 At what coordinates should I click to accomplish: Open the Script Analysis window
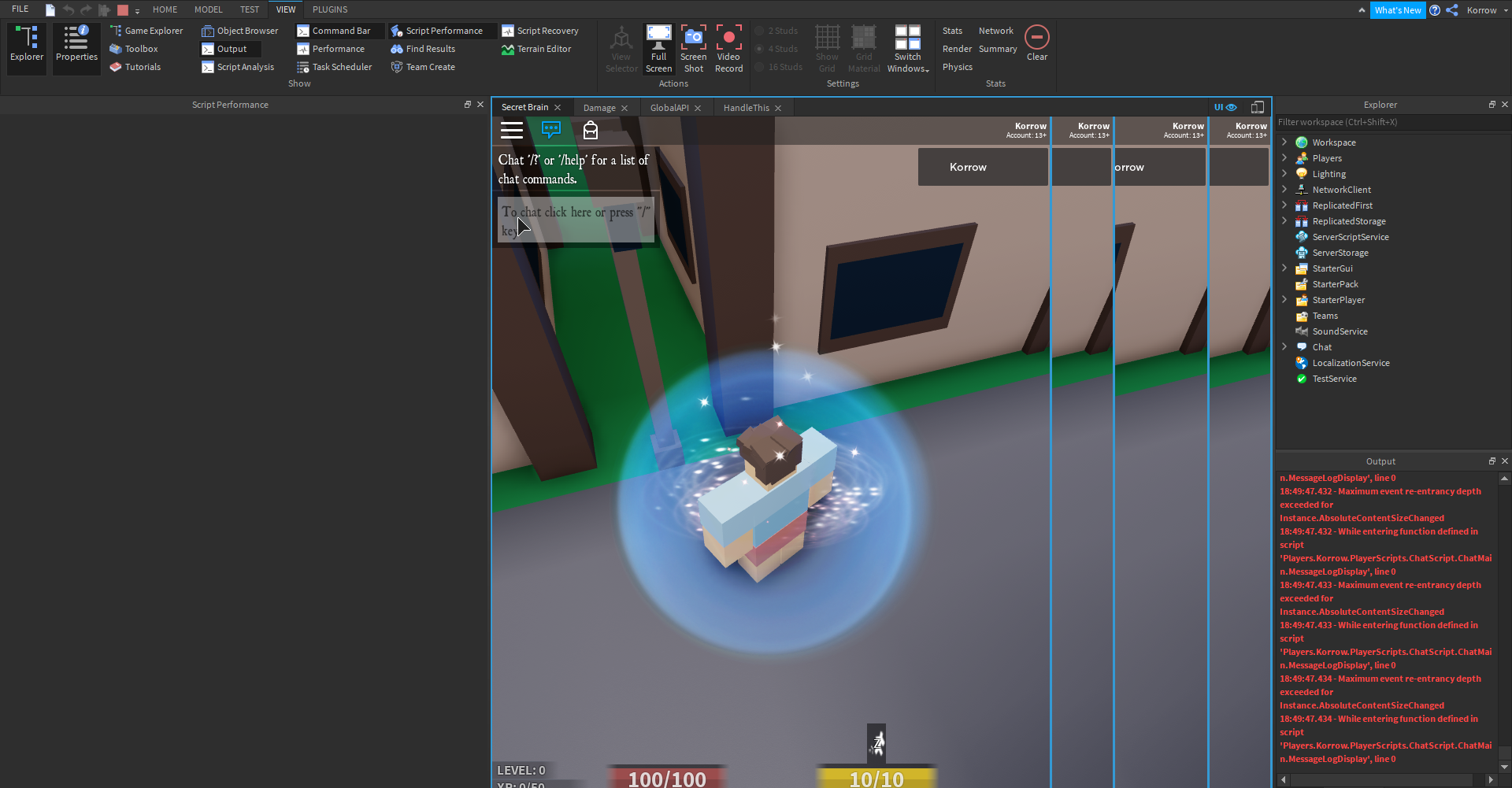(238, 67)
